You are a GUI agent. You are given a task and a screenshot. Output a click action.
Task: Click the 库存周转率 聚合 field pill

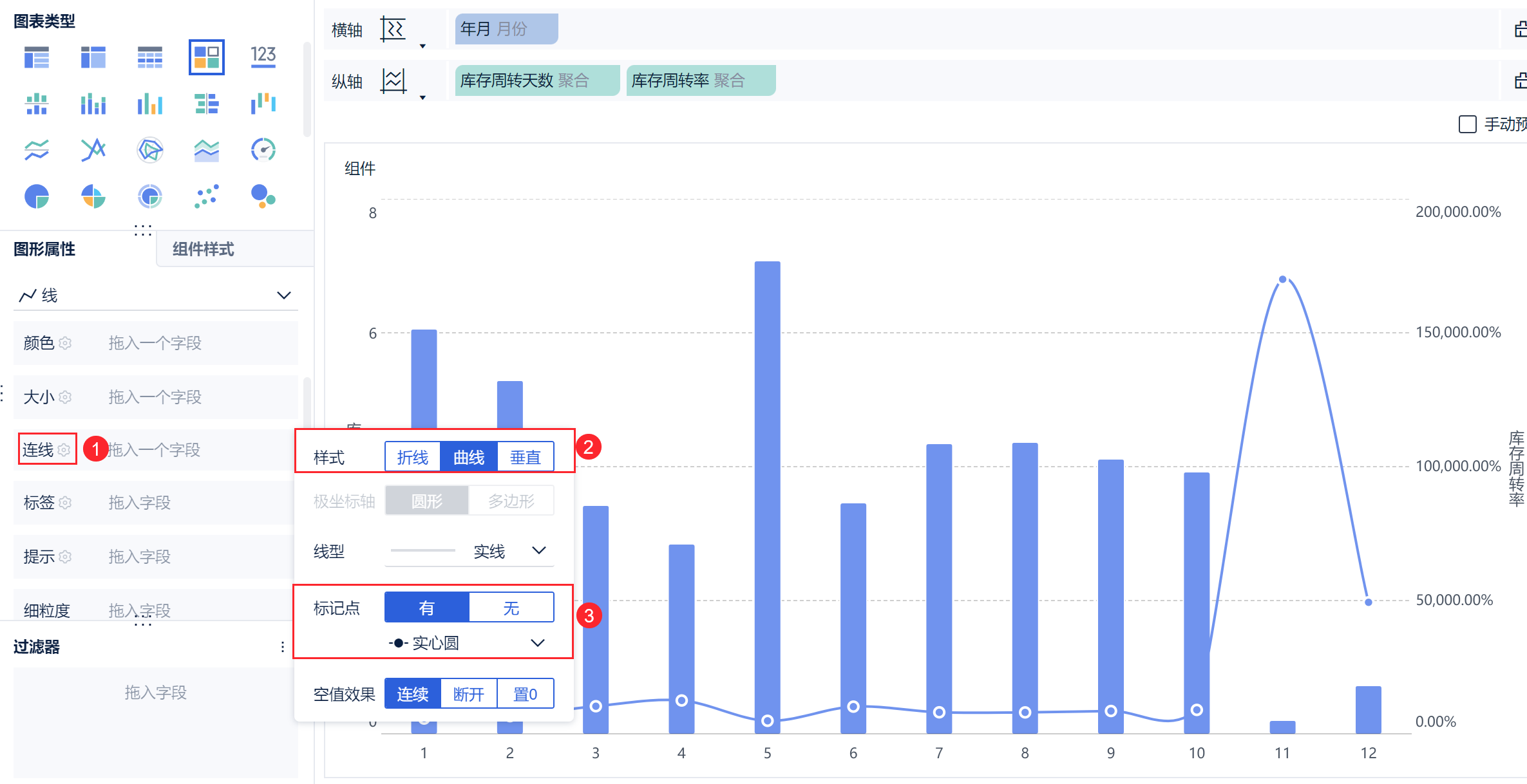point(700,80)
